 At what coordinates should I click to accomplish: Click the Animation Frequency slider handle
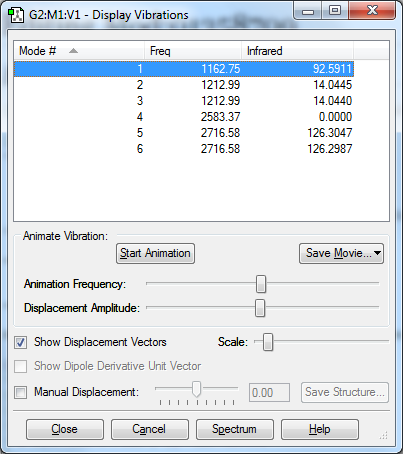point(261,284)
